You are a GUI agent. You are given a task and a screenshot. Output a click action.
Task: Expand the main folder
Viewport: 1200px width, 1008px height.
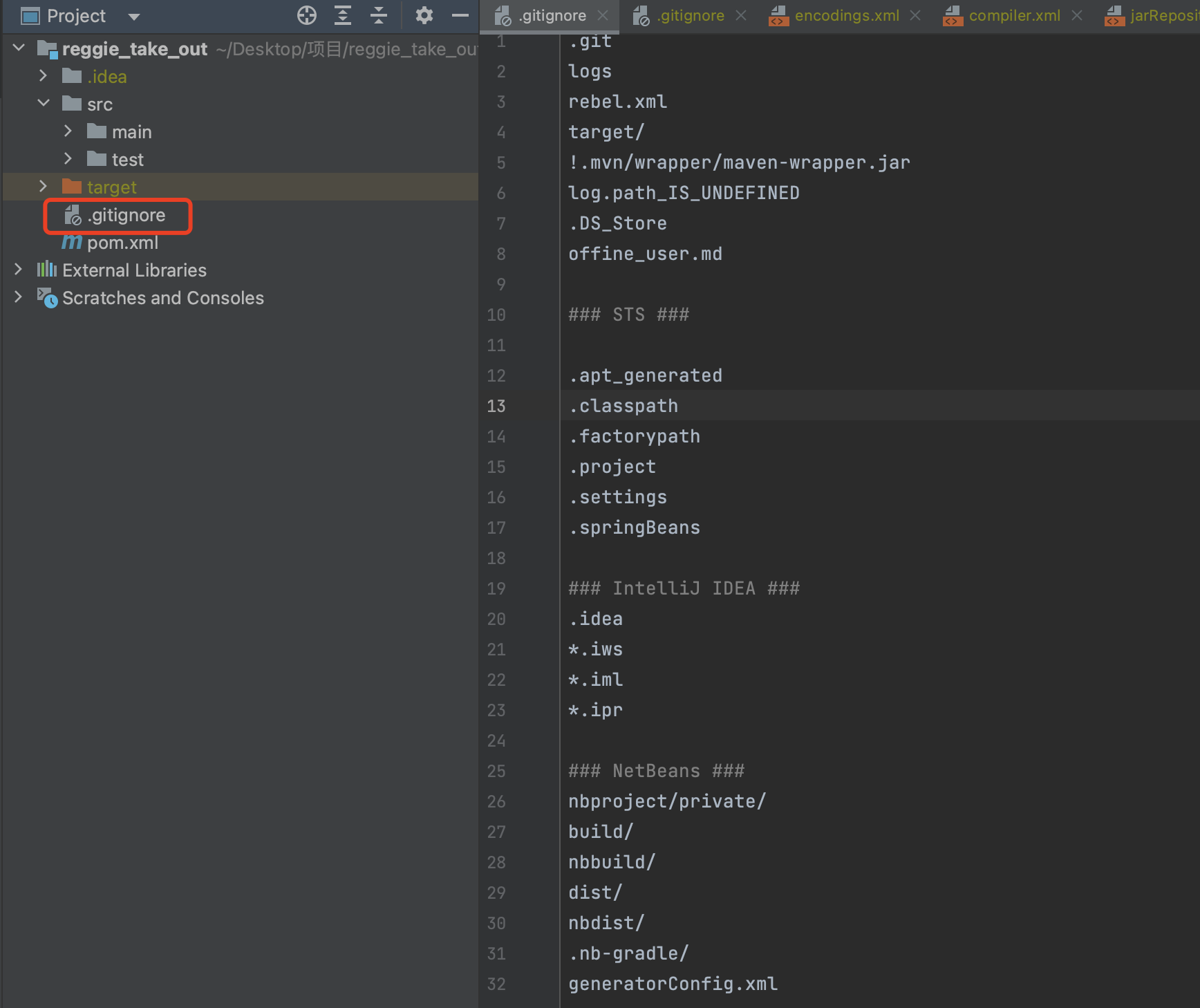click(68, 131)
